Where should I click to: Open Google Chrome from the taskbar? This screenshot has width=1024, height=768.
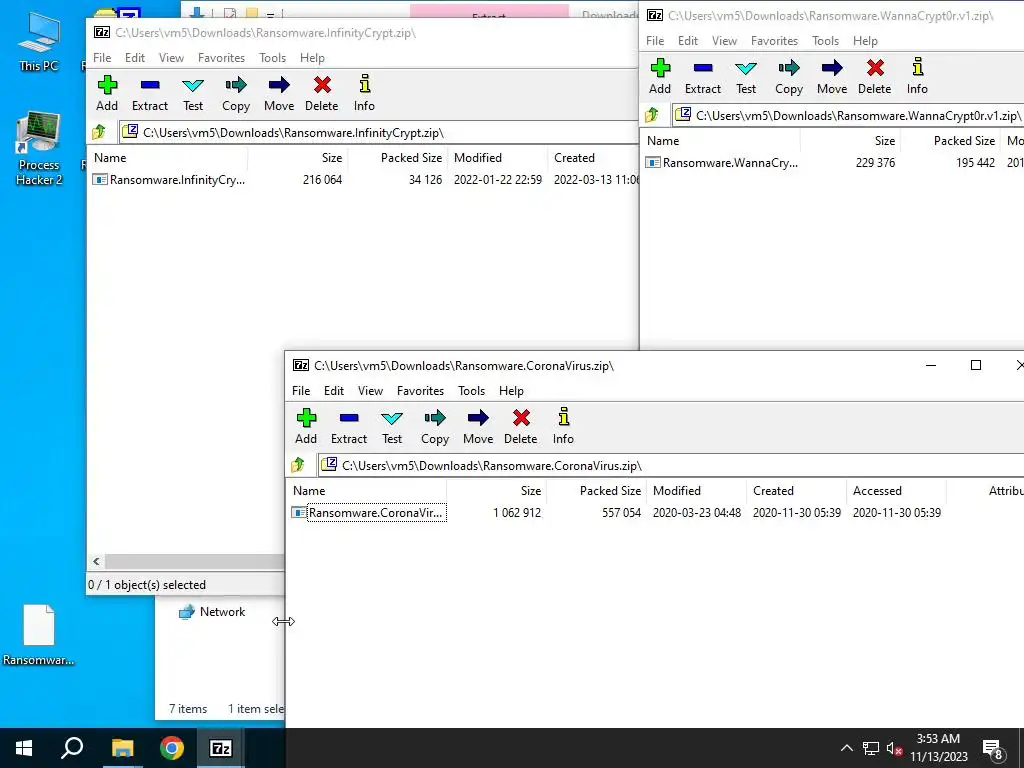point(172,748)
